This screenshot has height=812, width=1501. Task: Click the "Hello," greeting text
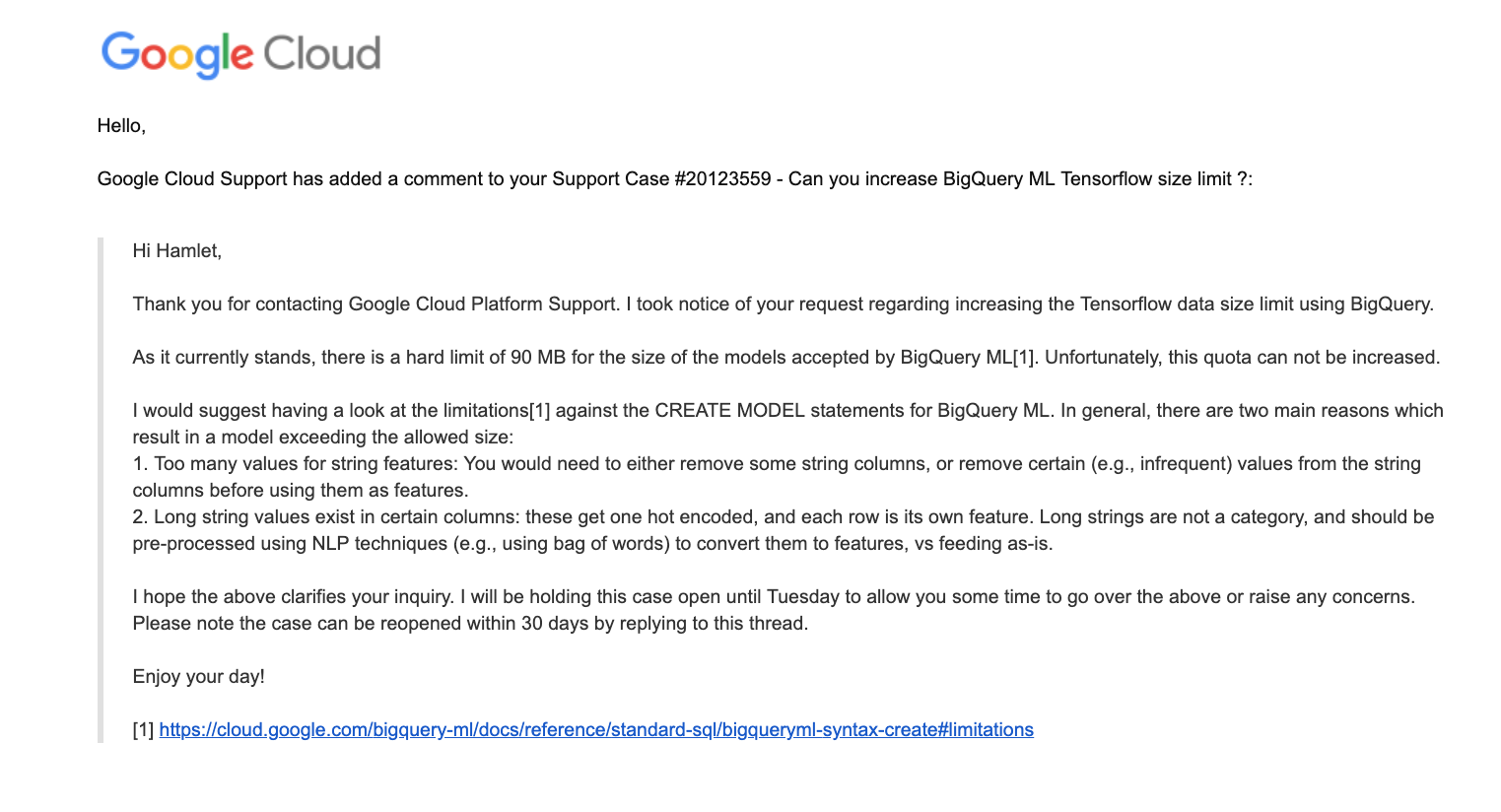tap(121, 126)
